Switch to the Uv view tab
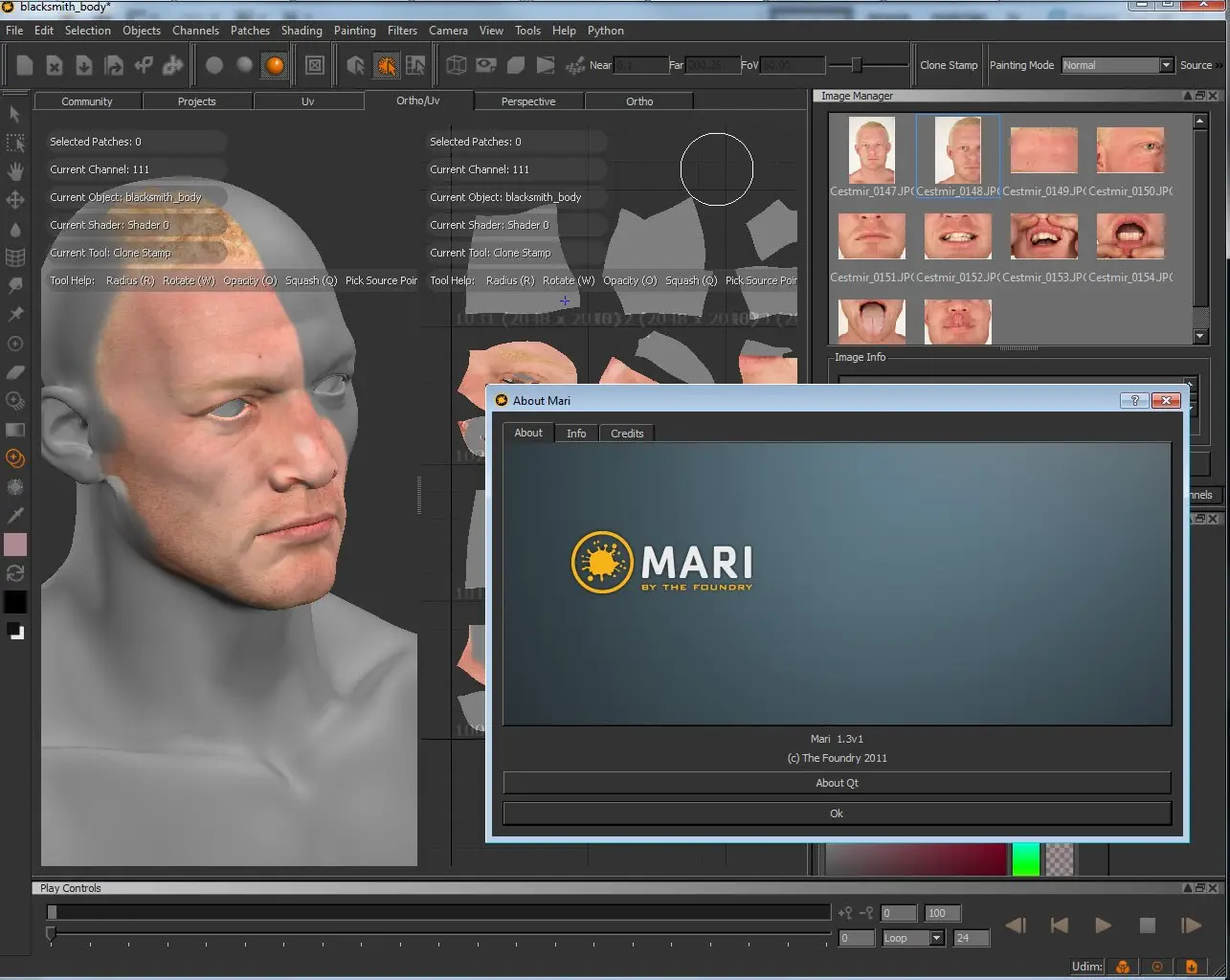This screenshot has width=1230, height=980. pyautogui.click(x=308, y=101)
